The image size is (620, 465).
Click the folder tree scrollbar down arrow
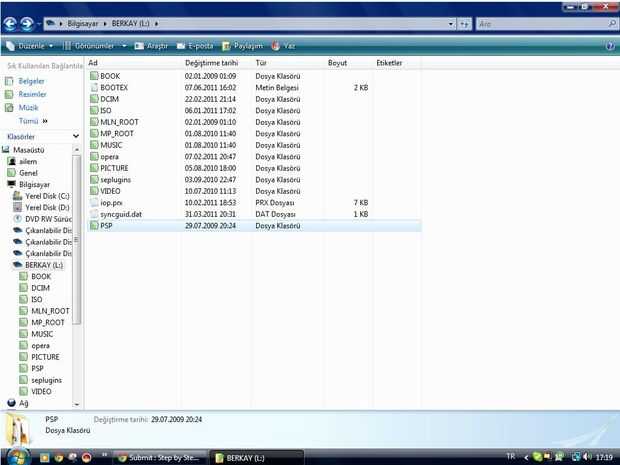77,405
